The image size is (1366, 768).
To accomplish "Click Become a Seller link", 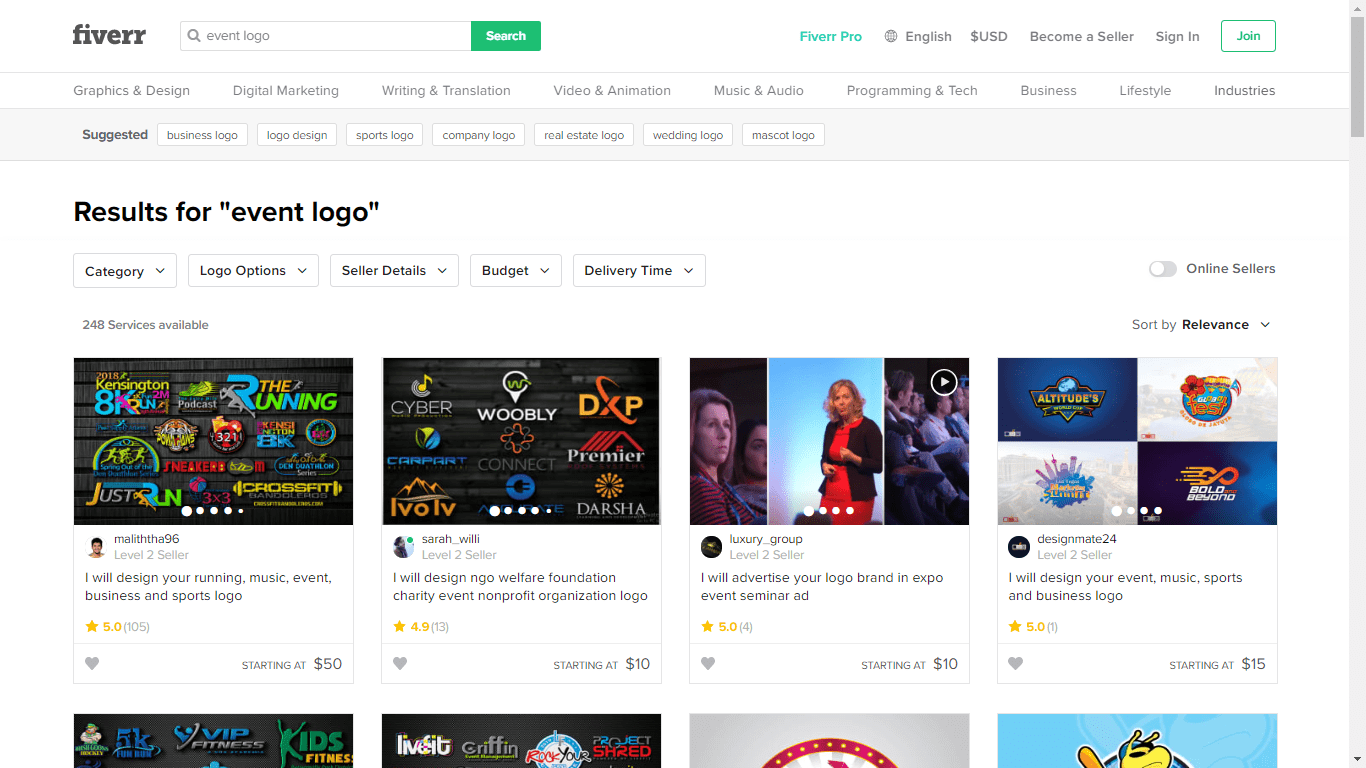I will coord(1082,36).
